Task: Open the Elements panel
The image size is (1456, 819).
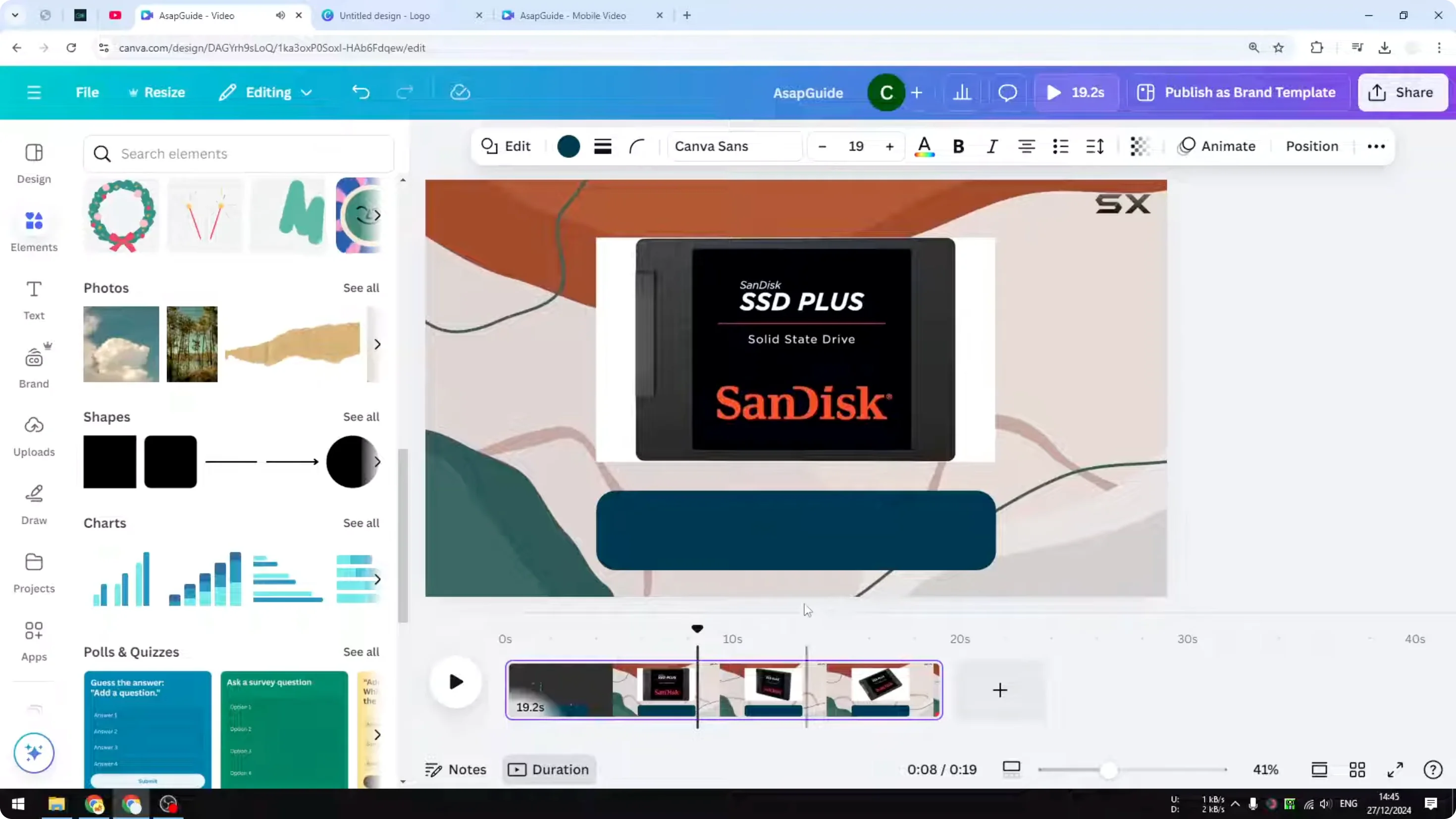Action: coord(33,231)
